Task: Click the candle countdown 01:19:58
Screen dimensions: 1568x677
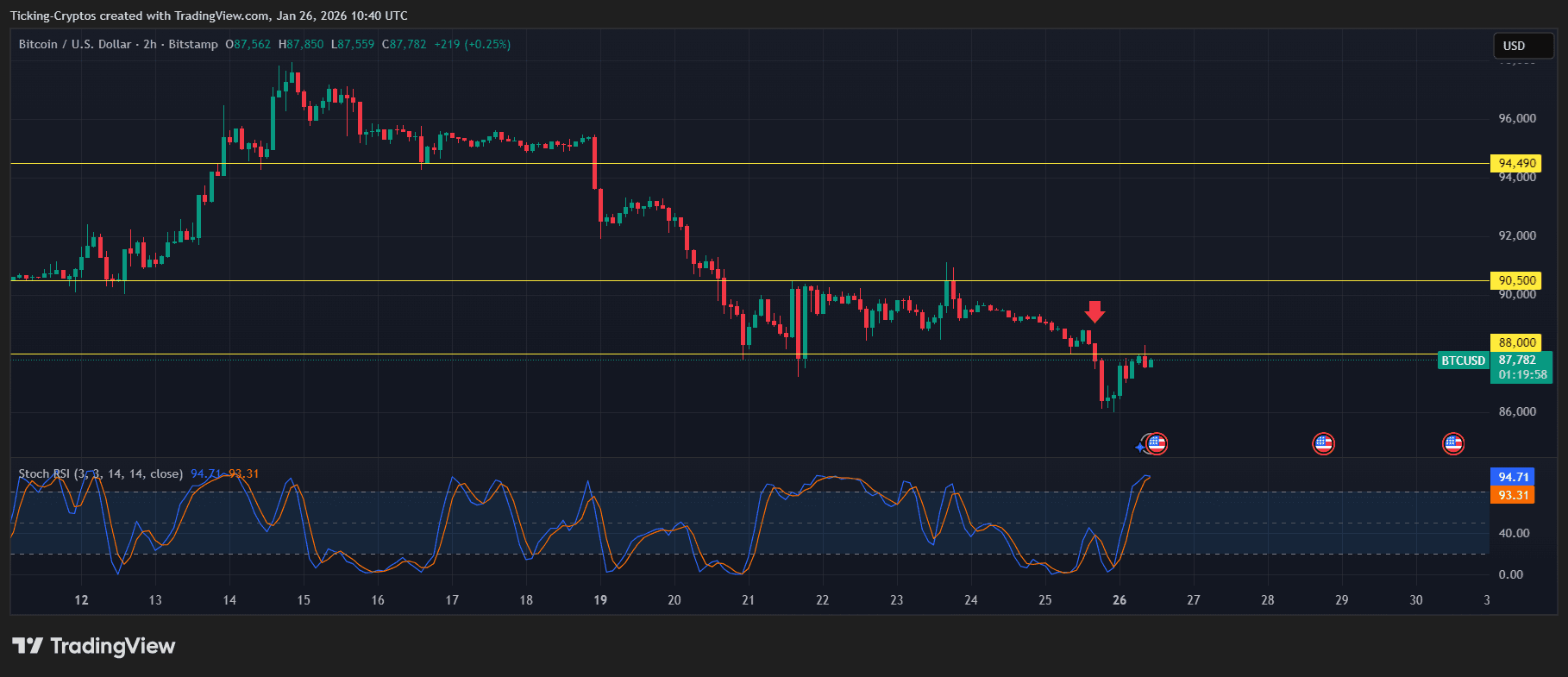Action: coord(1522,375)
